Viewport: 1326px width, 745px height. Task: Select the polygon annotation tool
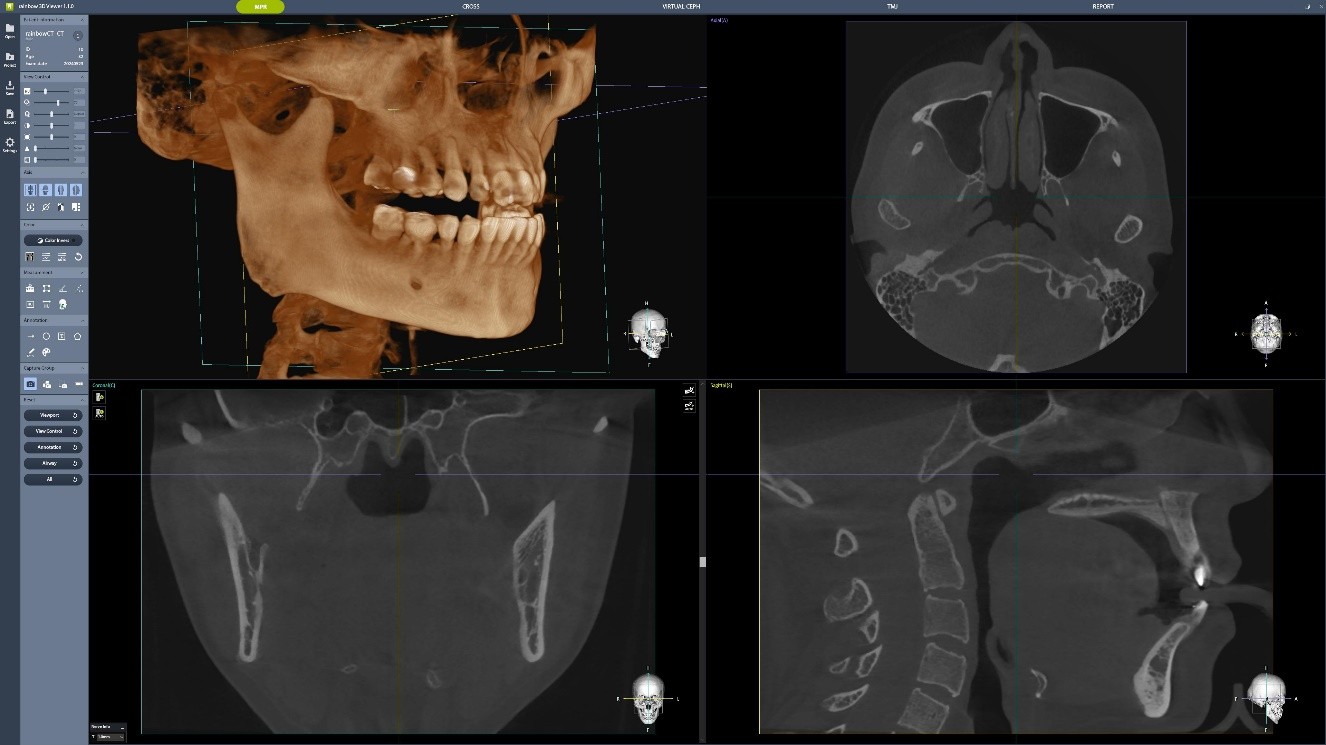[x=78, y=337]
